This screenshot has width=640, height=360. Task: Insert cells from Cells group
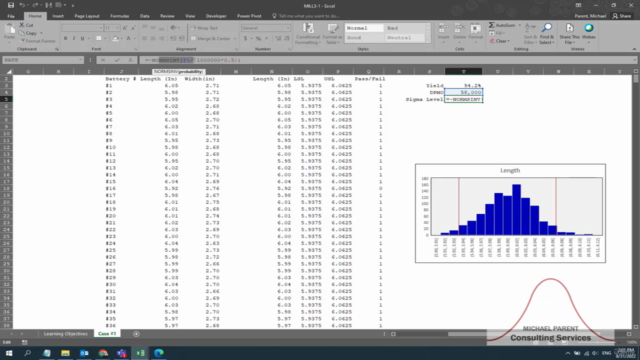(x=443, y=33)
